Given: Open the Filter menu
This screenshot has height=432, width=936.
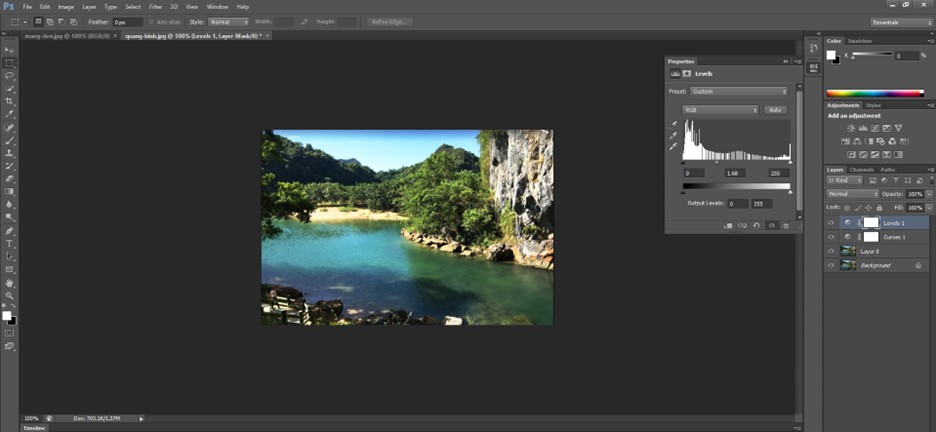Looking at the screenshot, I should click(155, 7).
